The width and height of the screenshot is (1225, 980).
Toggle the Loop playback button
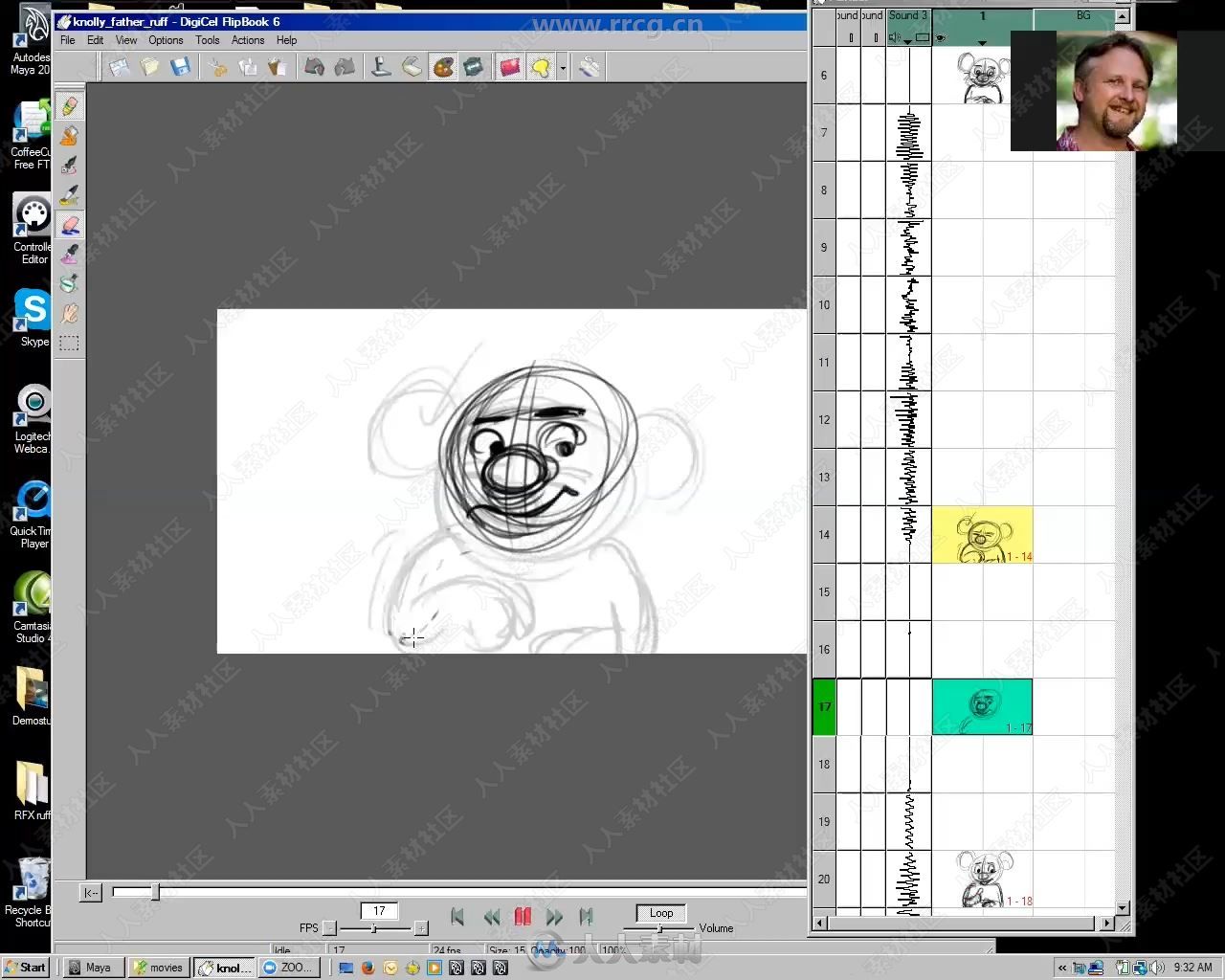click(x=661, y=913)
